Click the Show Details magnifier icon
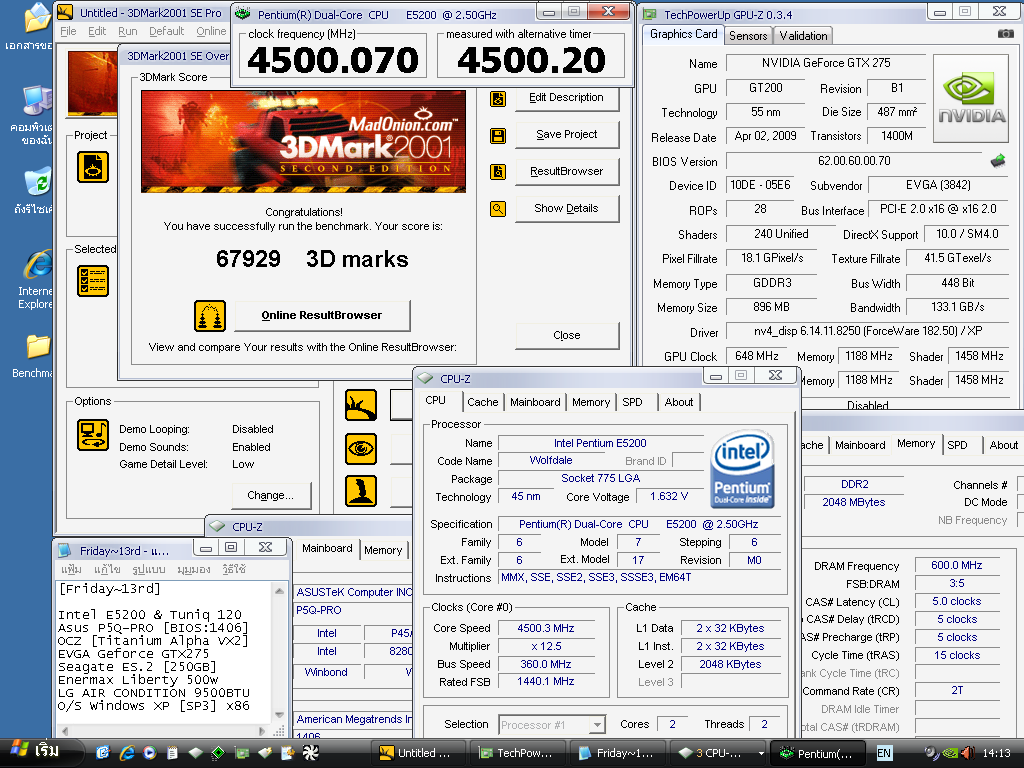 [x=498, y=209]
